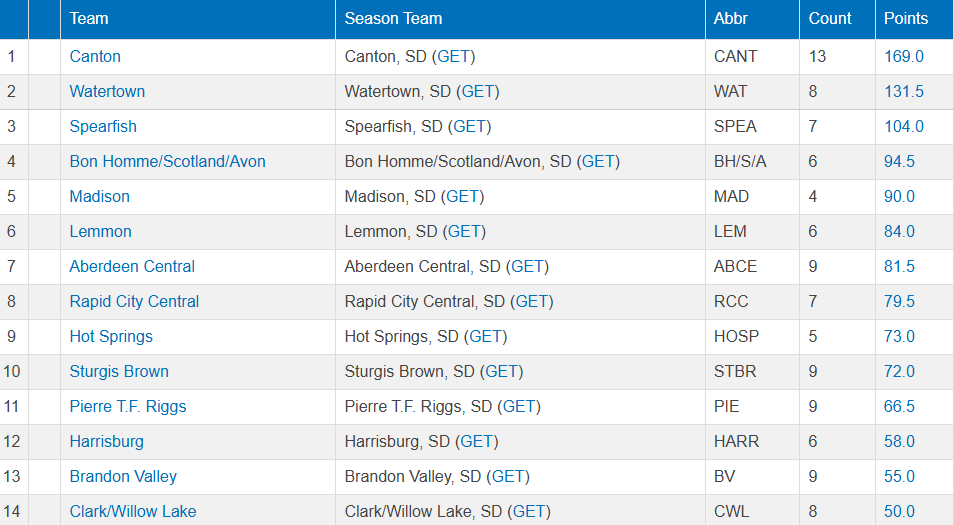Click the Count column header

tap(830, 19)
